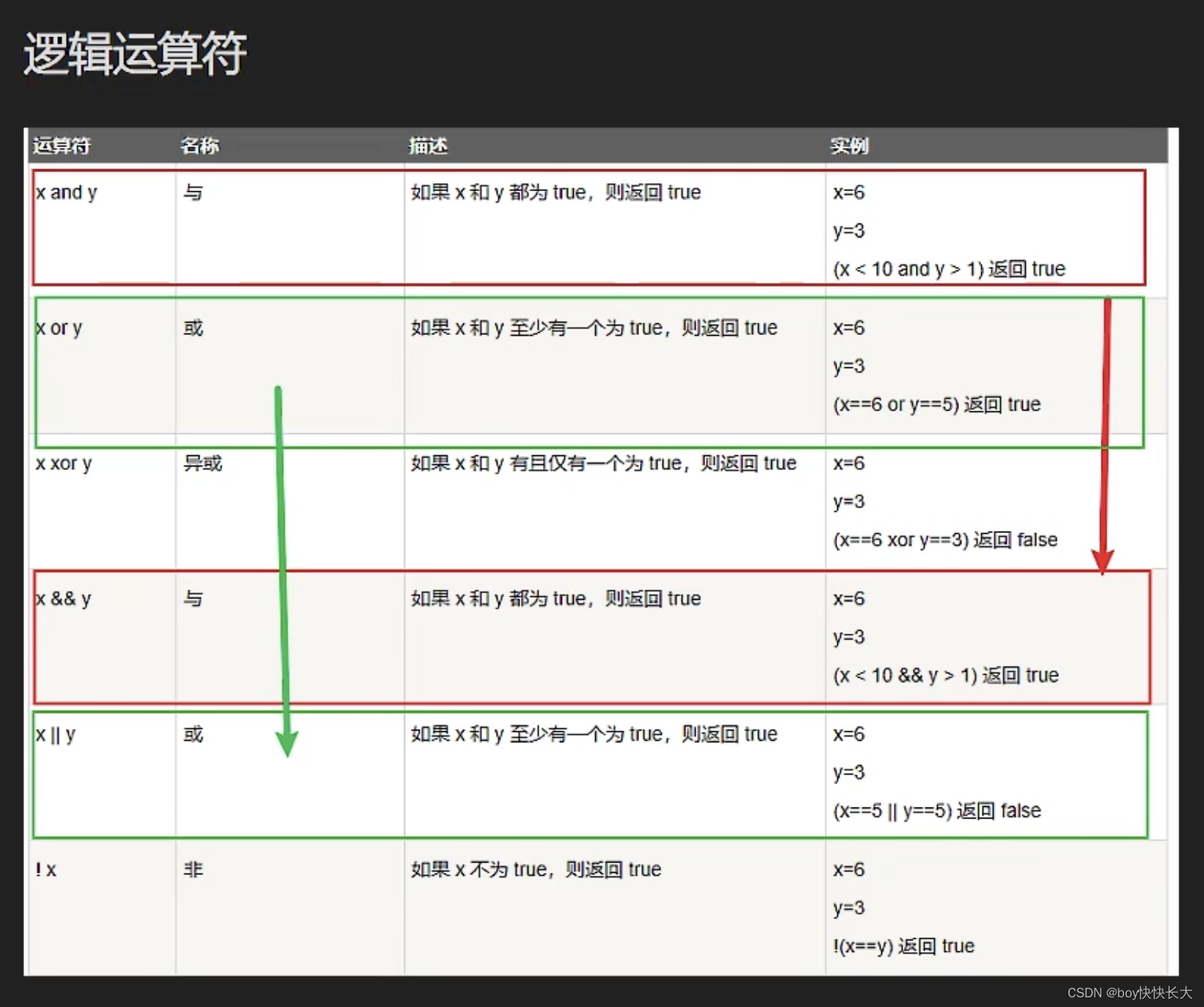Select the 实例 column header
This screenshot has height=1007, width=1204.
click(850, 146)
